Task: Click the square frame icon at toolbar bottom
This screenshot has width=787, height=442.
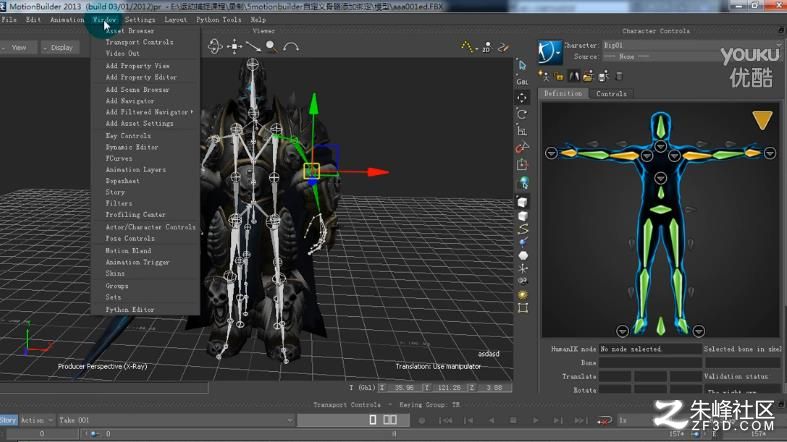Action: 522,308
